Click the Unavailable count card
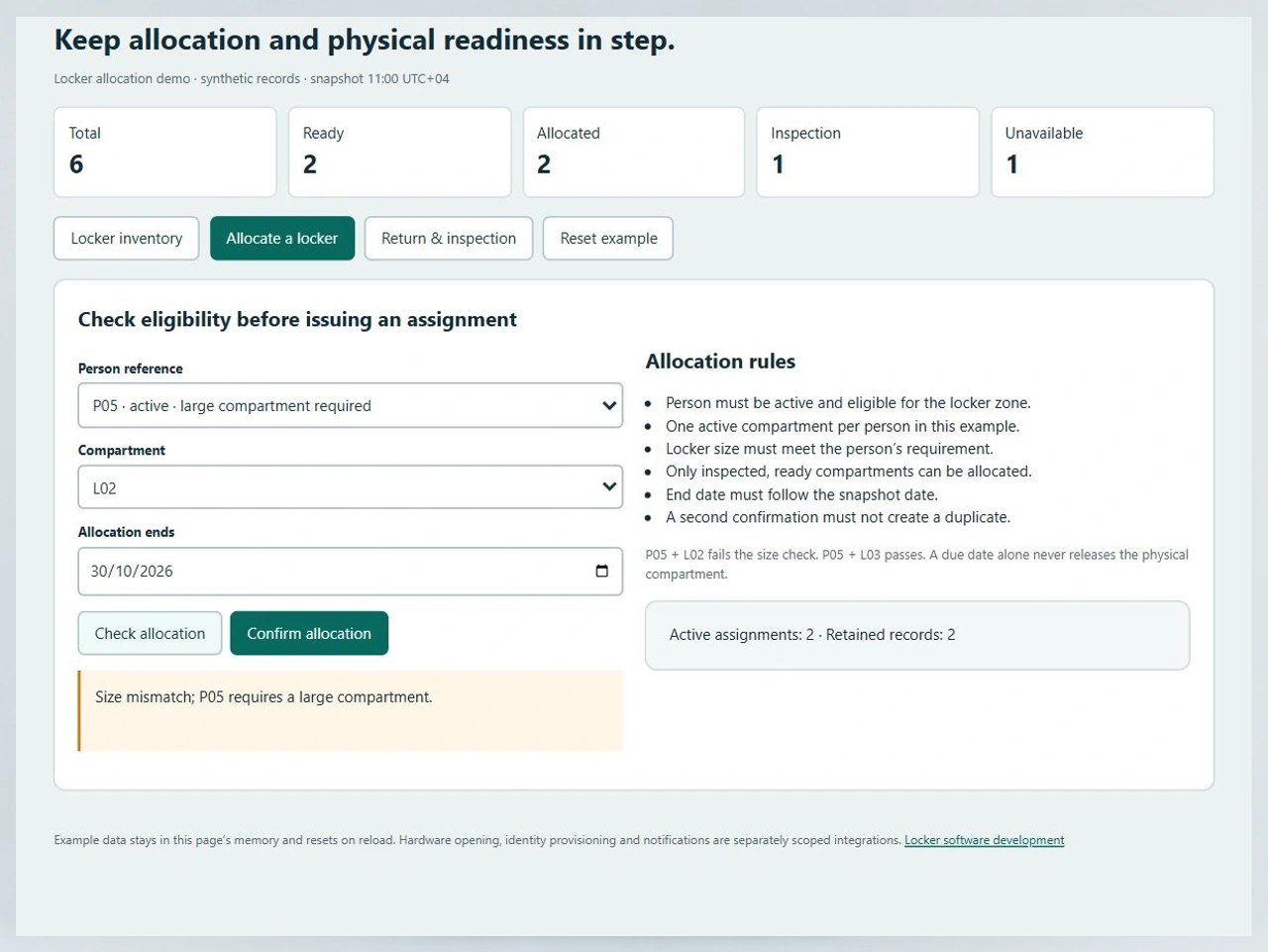This screenshot has height=952, width=1268. (1103, 153)
